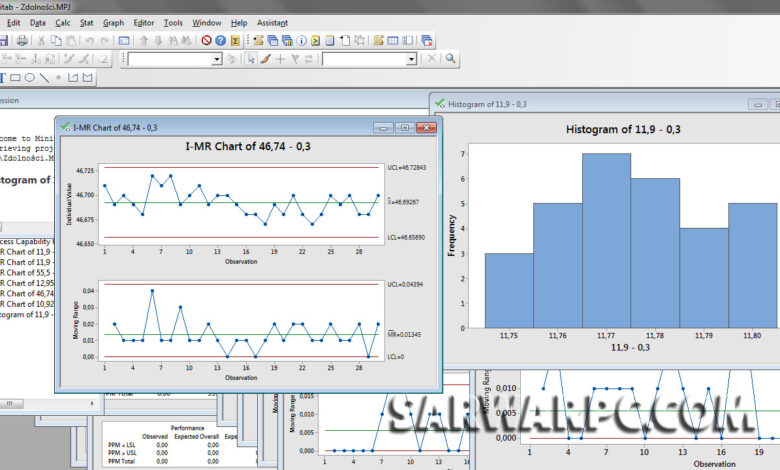Expand the combo box beside Zoom icon
Viewport: 780px width, 470px height.
click(411, 60)
